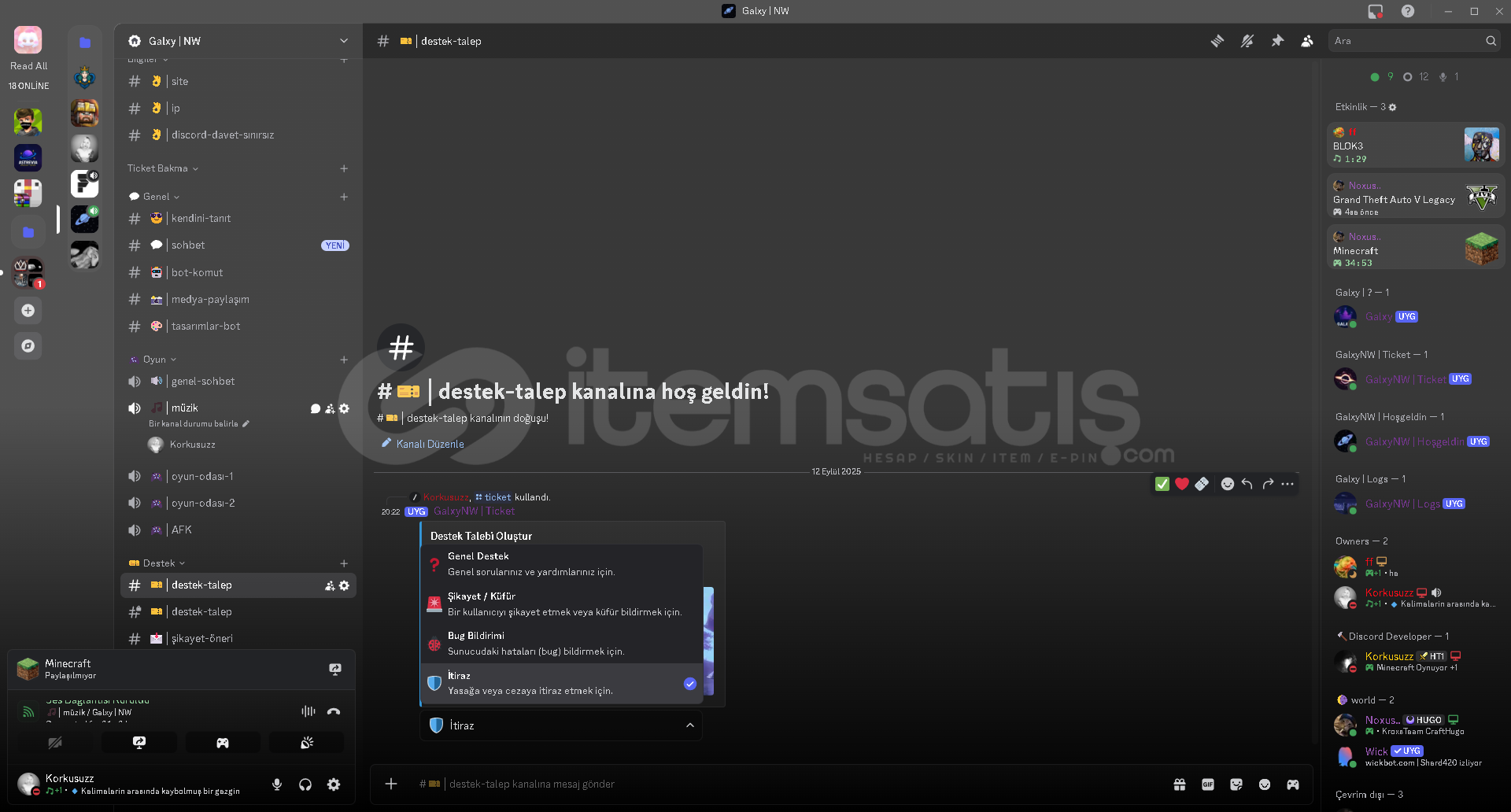The height and width of the screenshot is (812, 1511).
Task: Select the Genel Destek option
Action: [562, 564]
